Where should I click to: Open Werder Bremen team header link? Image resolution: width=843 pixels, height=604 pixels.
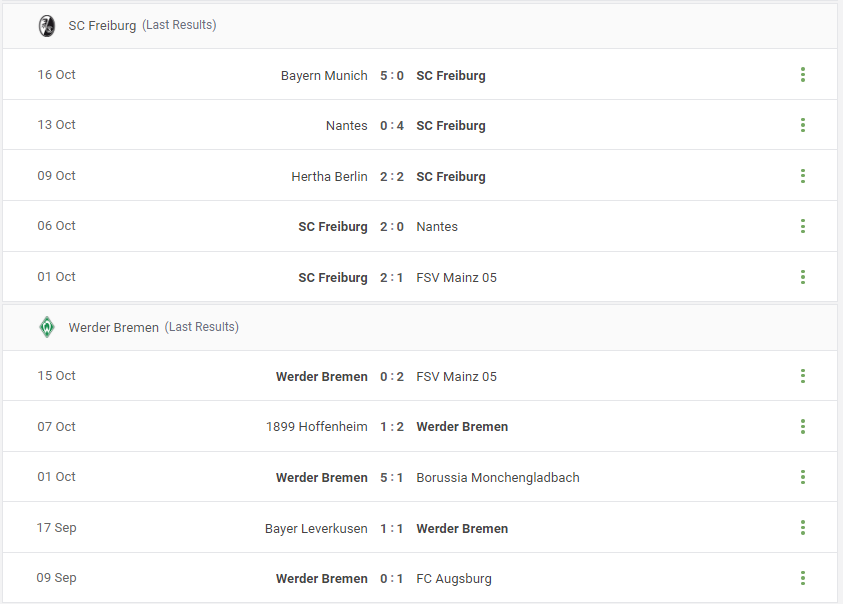click(113, 328)
